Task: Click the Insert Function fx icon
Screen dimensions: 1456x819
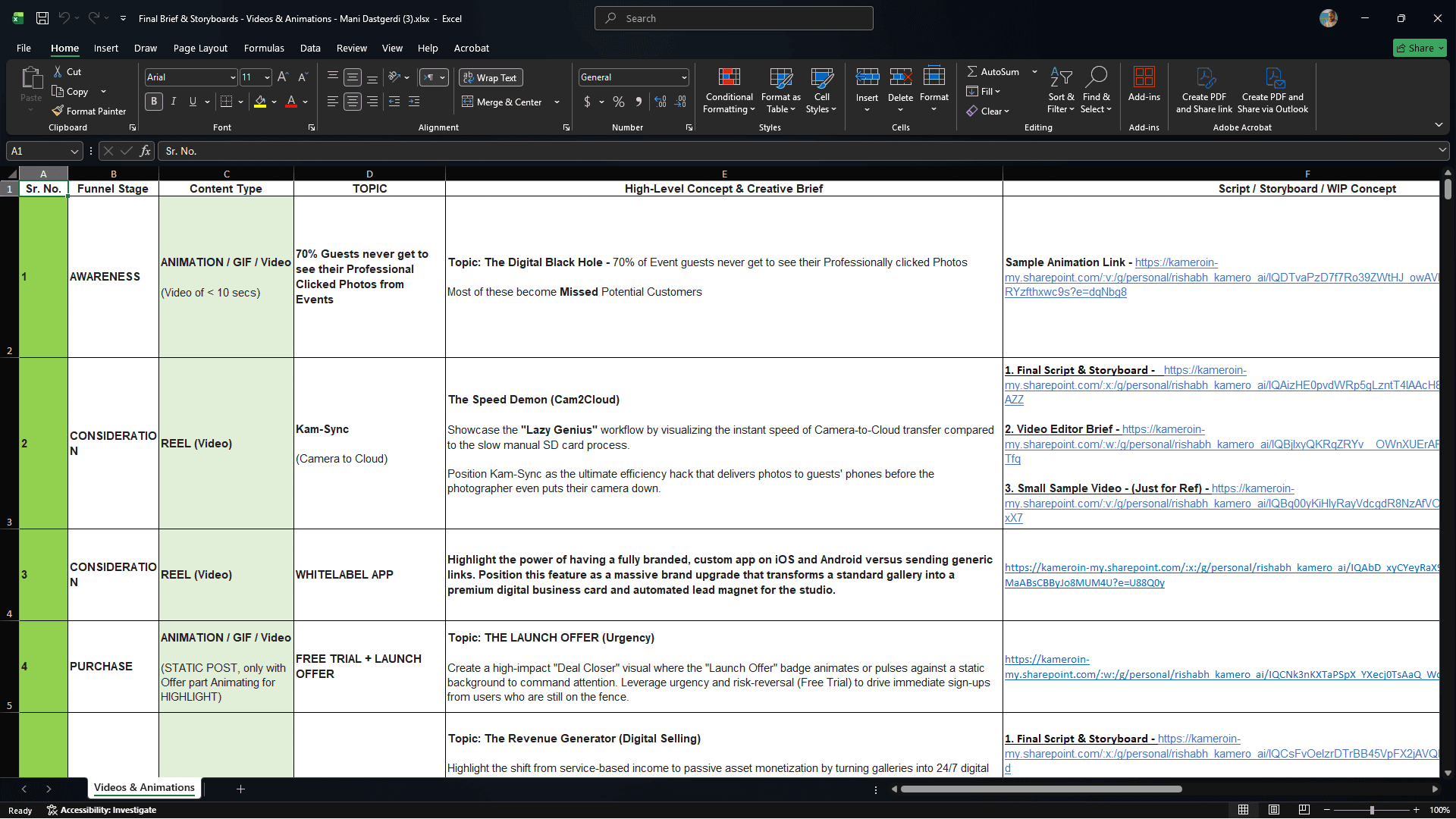Action: point(145,151)
